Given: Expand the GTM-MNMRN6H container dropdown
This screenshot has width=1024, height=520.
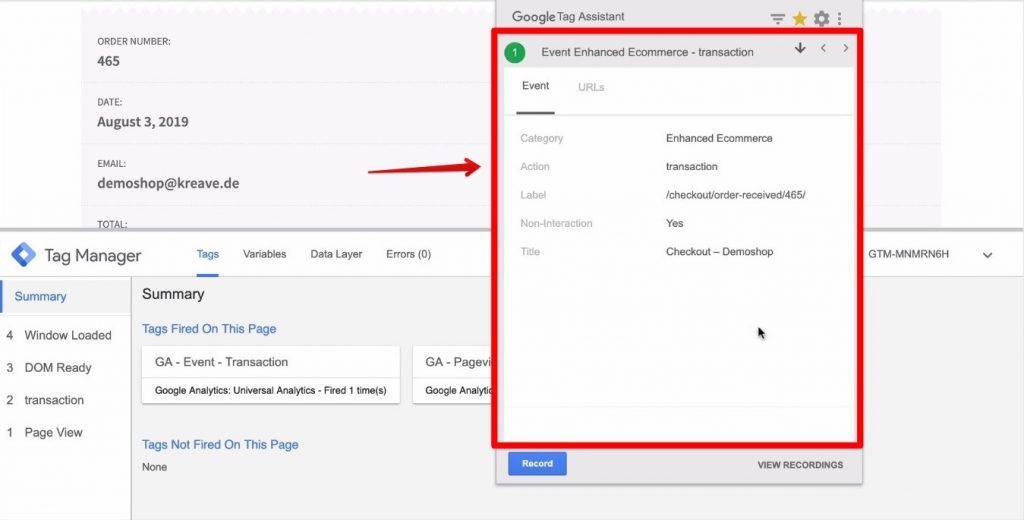Looking at the screenshot, I should click(987, 255).
